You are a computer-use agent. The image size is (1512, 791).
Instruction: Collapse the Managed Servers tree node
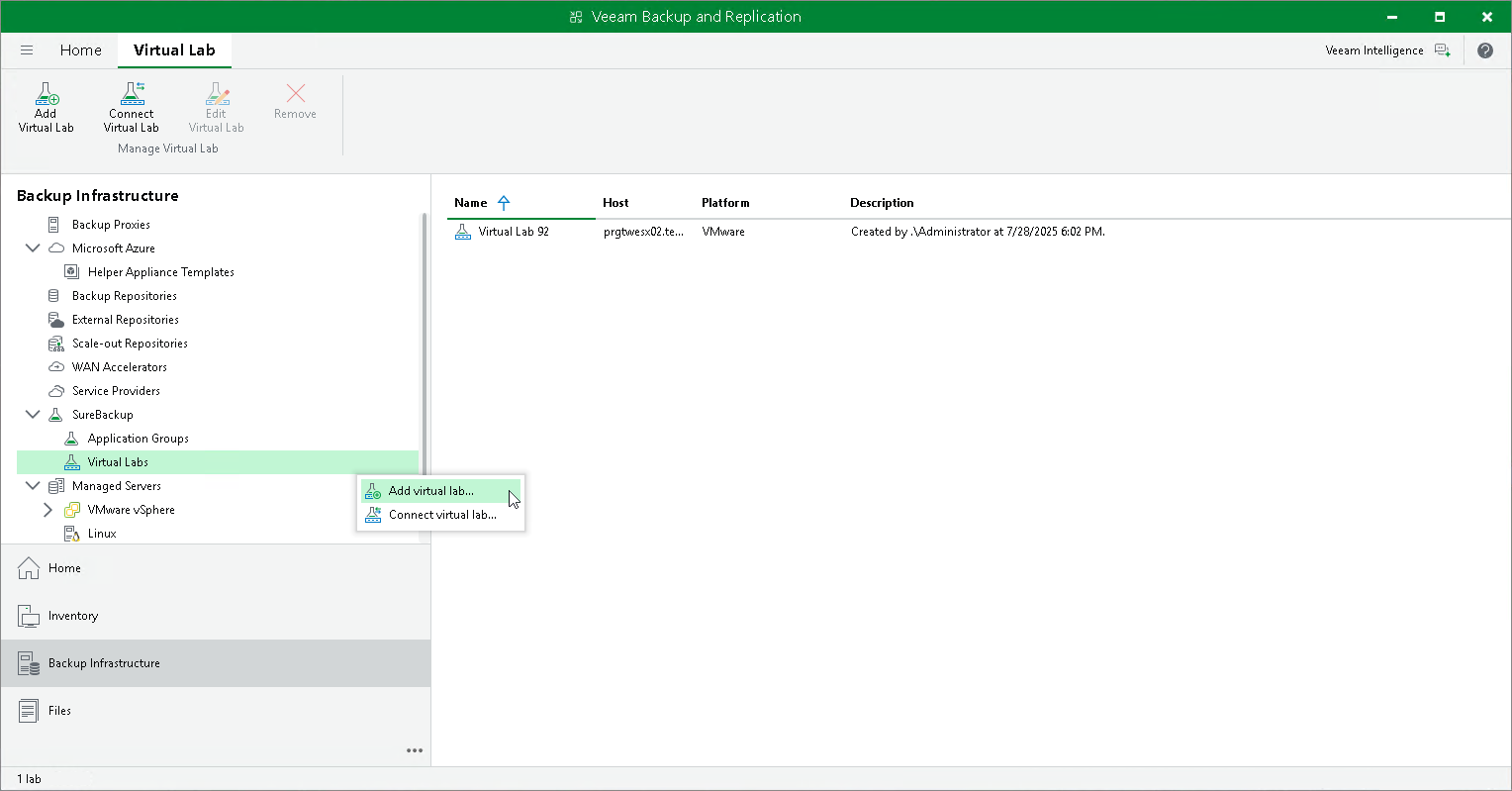(x=33, y=486)
